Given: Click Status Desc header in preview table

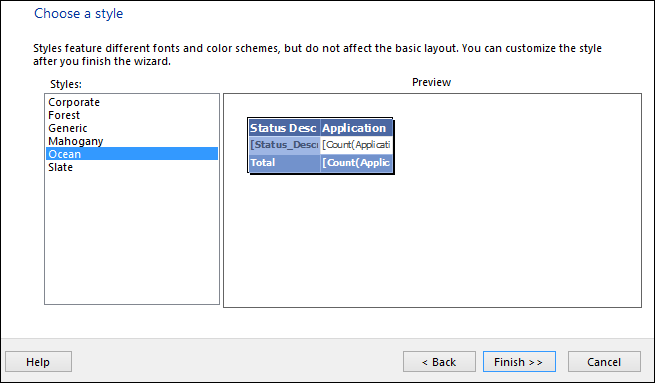Looking at the screenshot, I should click(284, 128).
